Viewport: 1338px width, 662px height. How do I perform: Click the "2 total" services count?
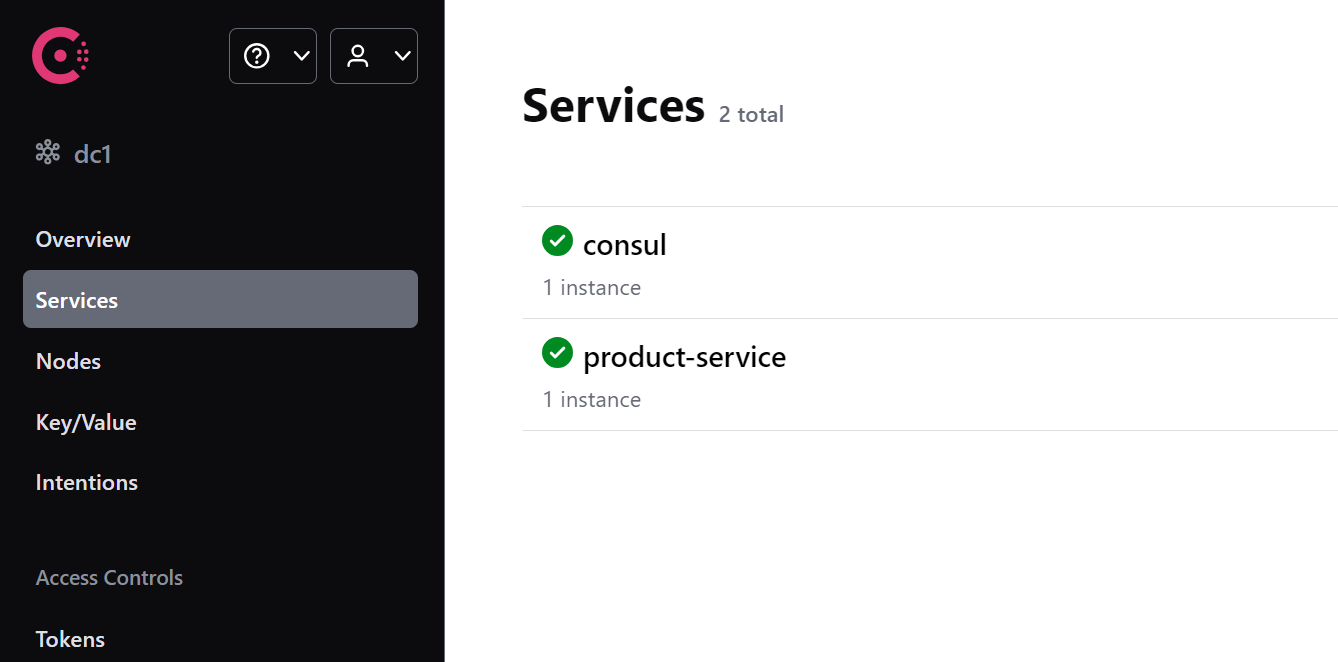click(751, 115)
